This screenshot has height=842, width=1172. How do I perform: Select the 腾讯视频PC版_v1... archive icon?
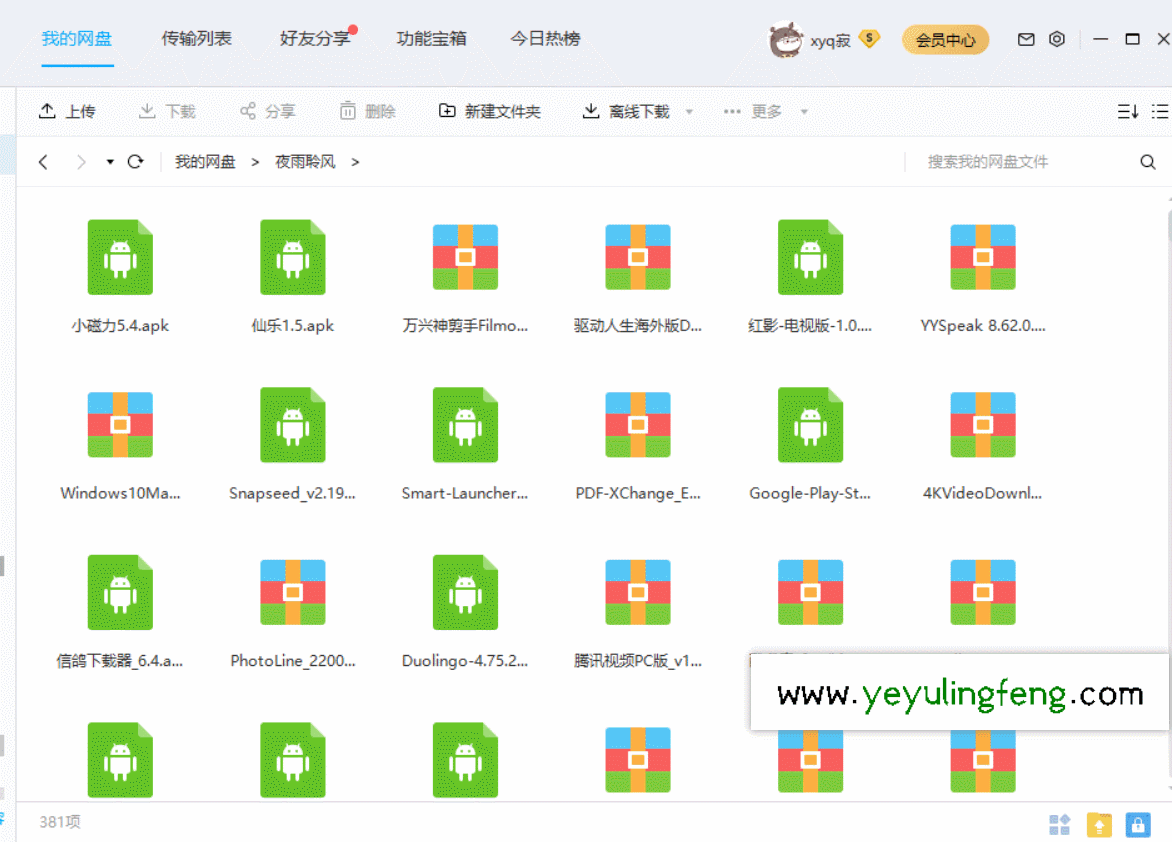[638, 592]
